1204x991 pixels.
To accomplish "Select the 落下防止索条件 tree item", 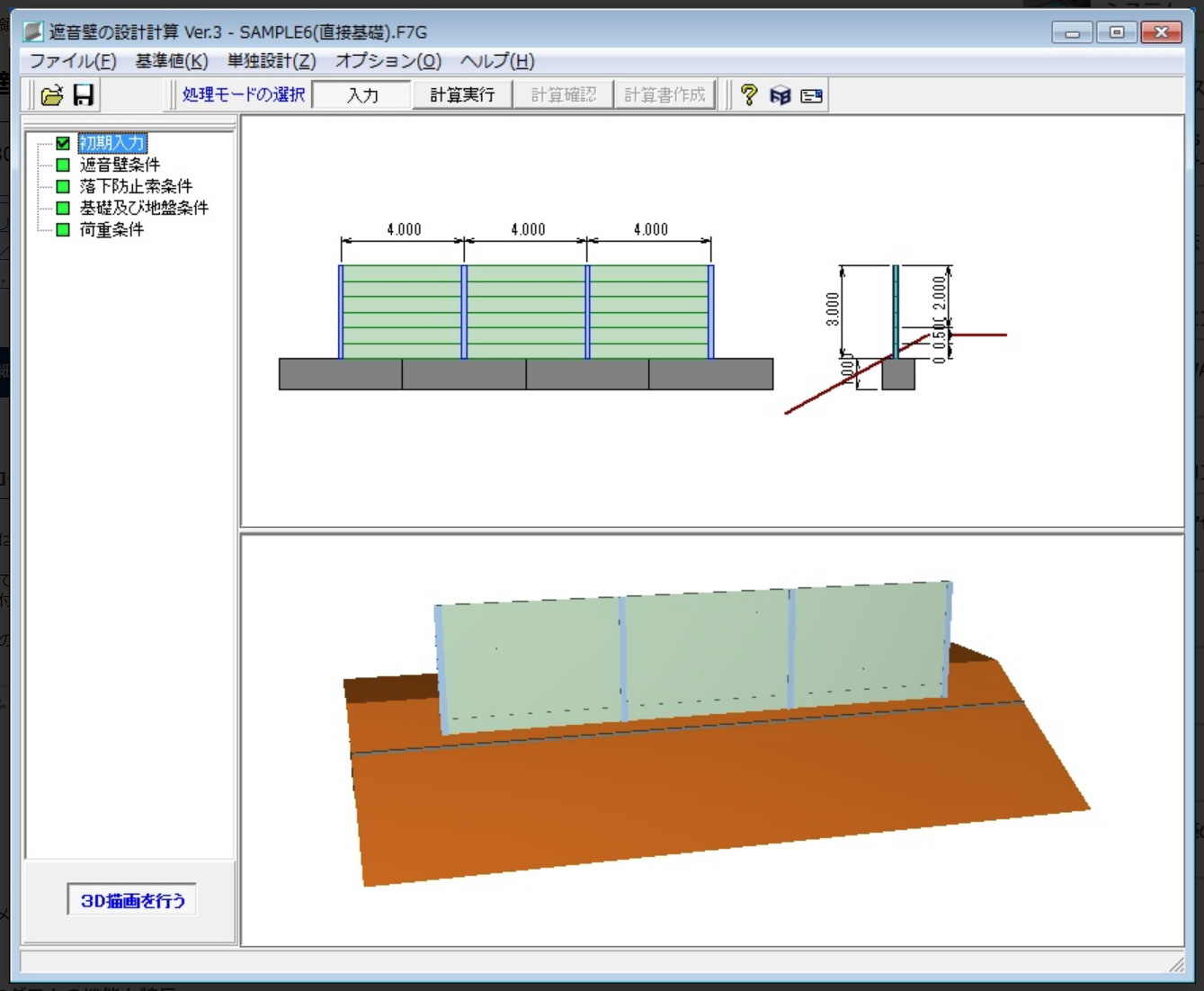I will [135, 186].
